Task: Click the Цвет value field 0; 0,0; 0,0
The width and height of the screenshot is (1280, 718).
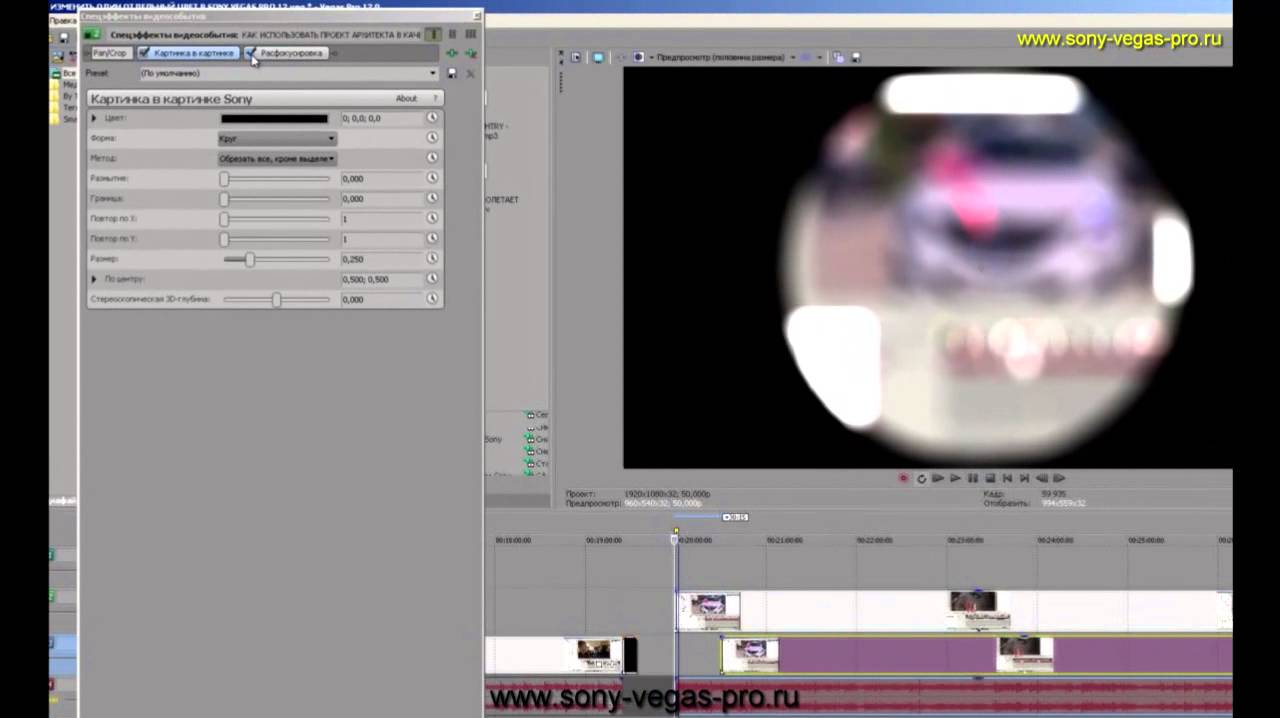Action: point(382,118)
